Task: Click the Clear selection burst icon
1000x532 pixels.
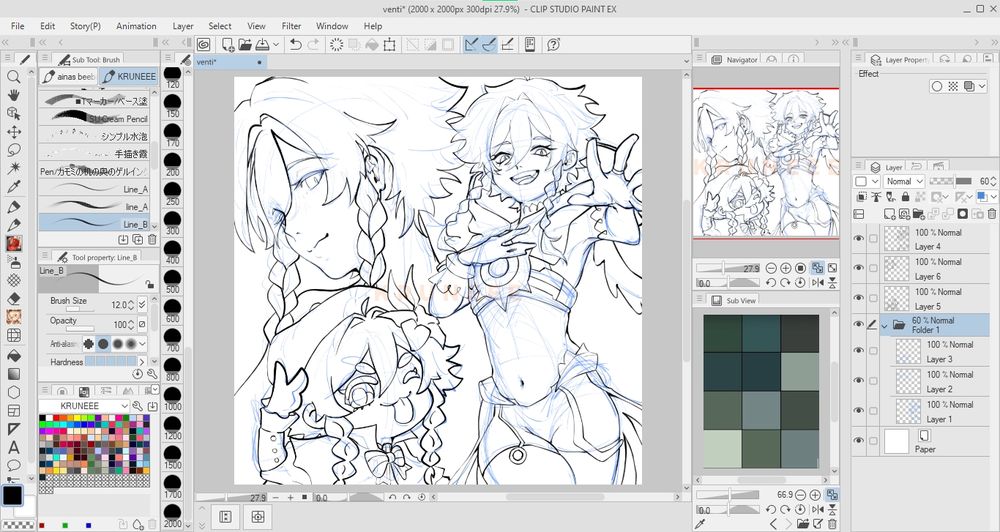Action: pos(336,44)
